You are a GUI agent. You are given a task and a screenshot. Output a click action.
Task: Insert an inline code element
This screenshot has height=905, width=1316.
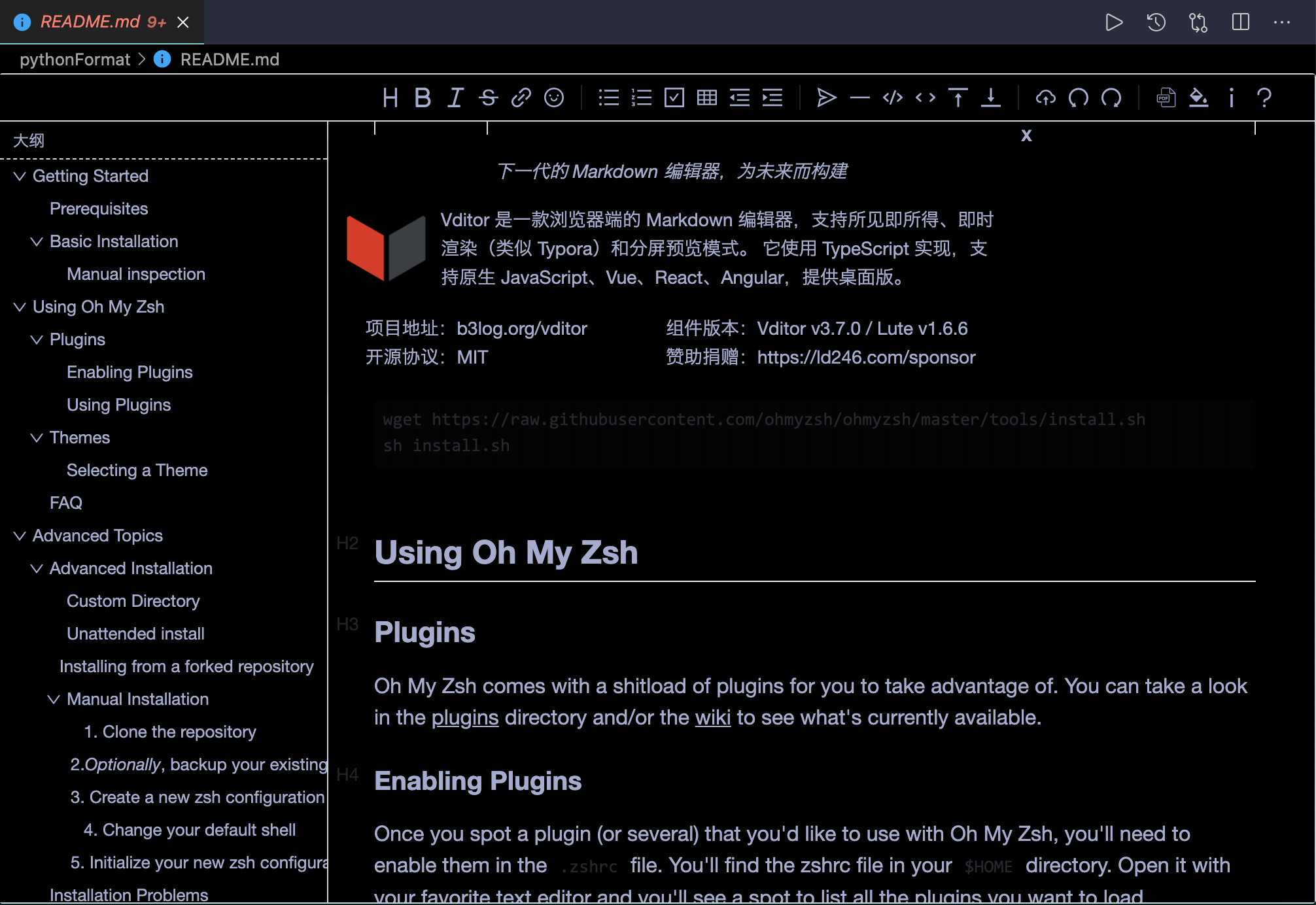926,98
